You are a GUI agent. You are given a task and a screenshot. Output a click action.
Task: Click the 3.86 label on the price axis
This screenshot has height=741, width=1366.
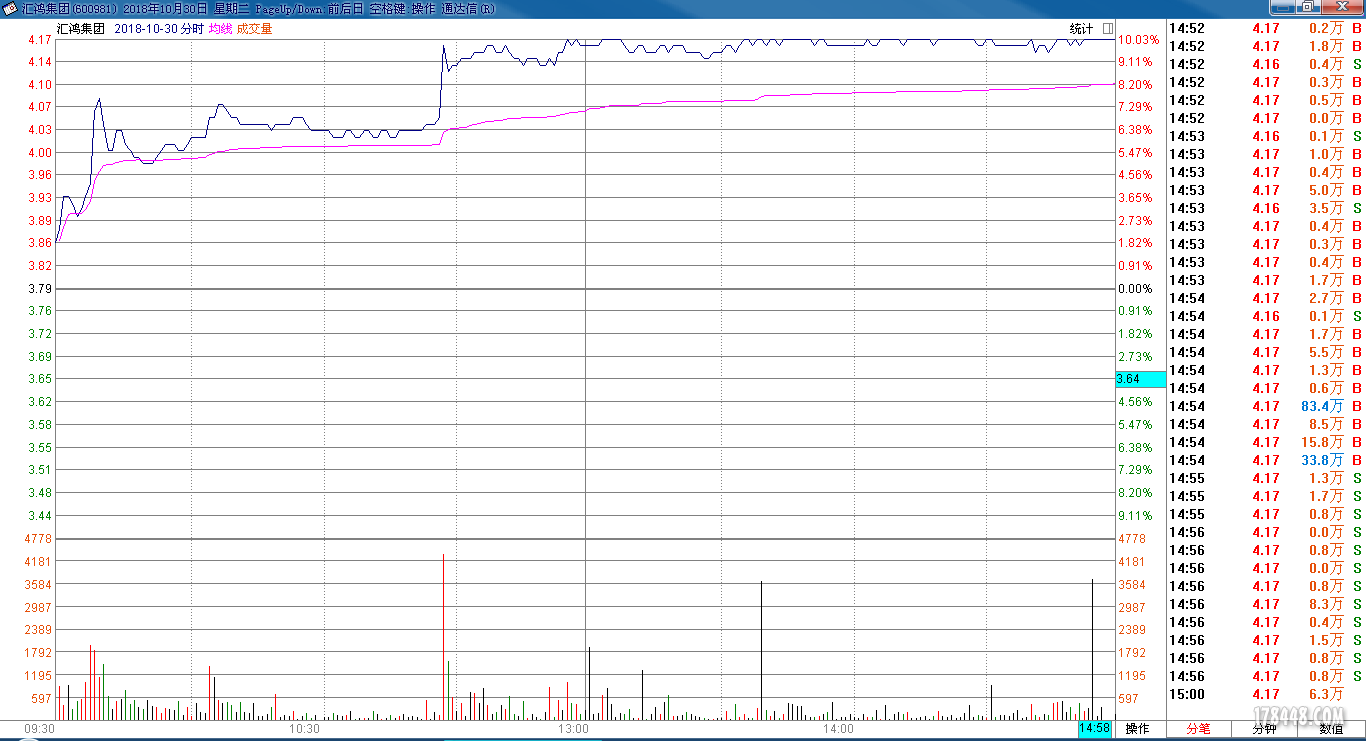click(x=40, y=243)
